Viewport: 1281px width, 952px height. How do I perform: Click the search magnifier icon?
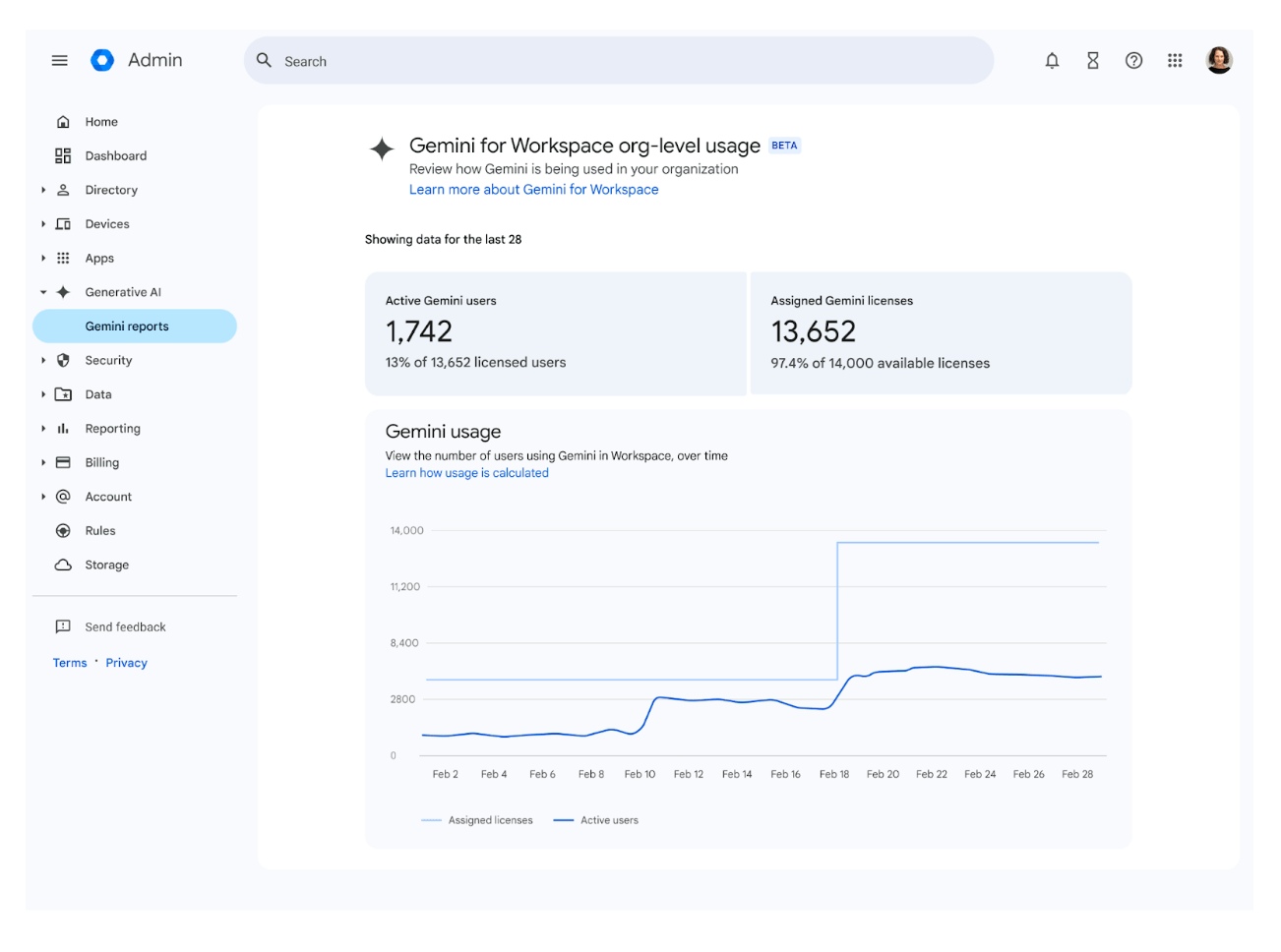pyautogui.click(x=264, y=60)
